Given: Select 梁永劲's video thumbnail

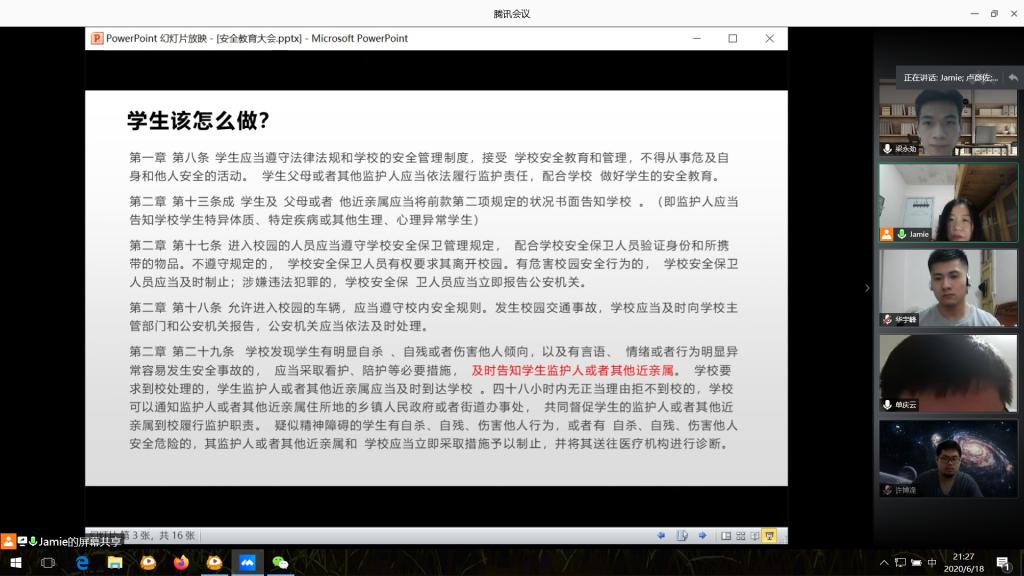Looking at the screenshot, I should (948, 120).
